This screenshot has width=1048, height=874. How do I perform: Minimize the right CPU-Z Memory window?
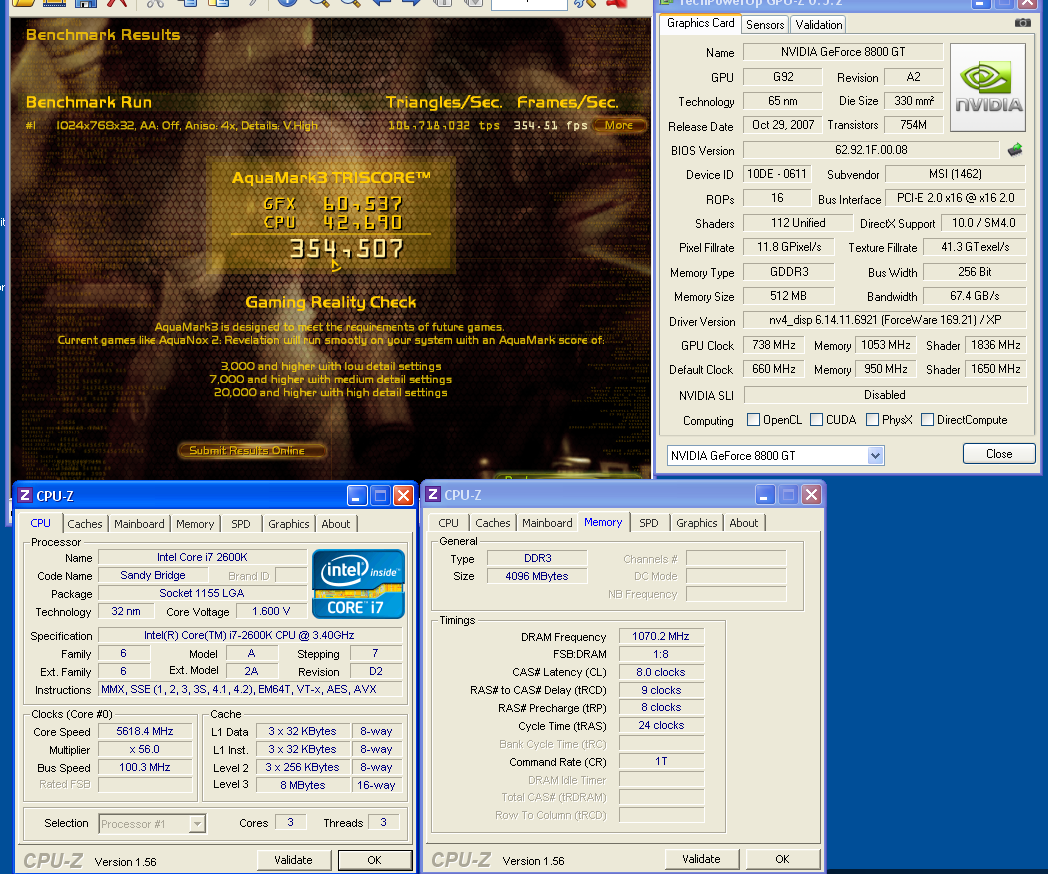765,494
